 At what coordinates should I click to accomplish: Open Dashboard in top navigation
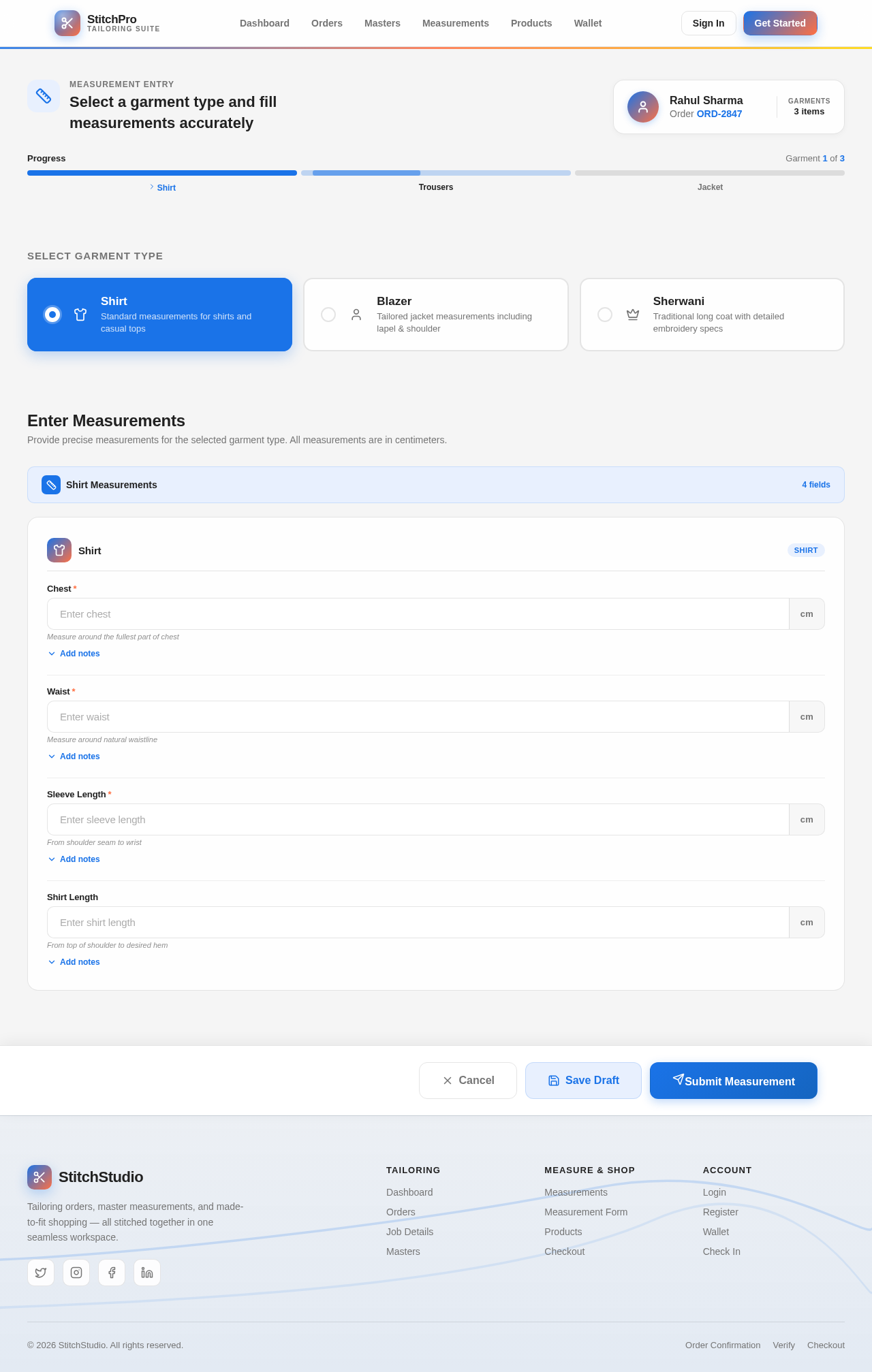tap(264, 23)
